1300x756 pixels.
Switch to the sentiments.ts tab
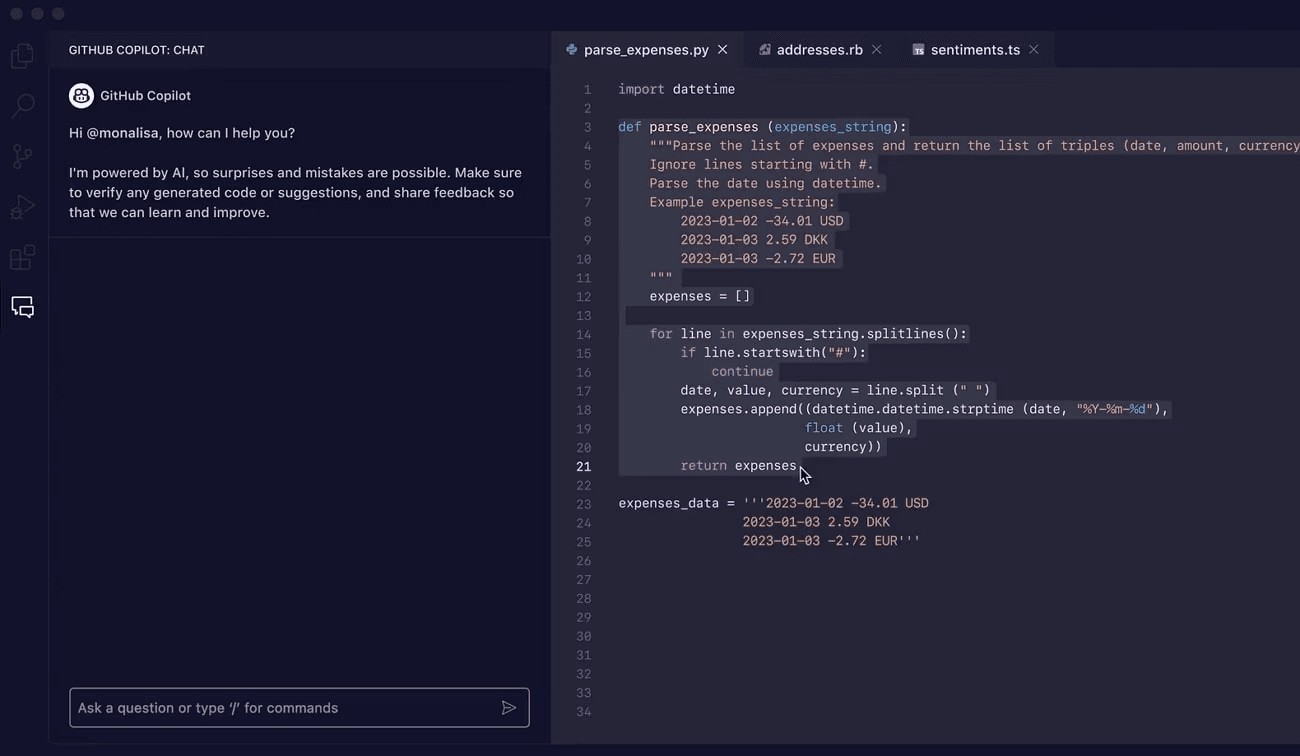click(x=975, y=50)
